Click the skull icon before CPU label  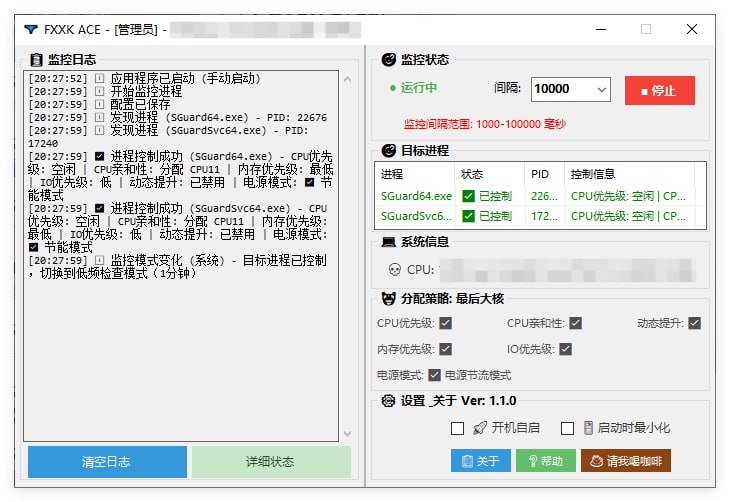[394, 269]
